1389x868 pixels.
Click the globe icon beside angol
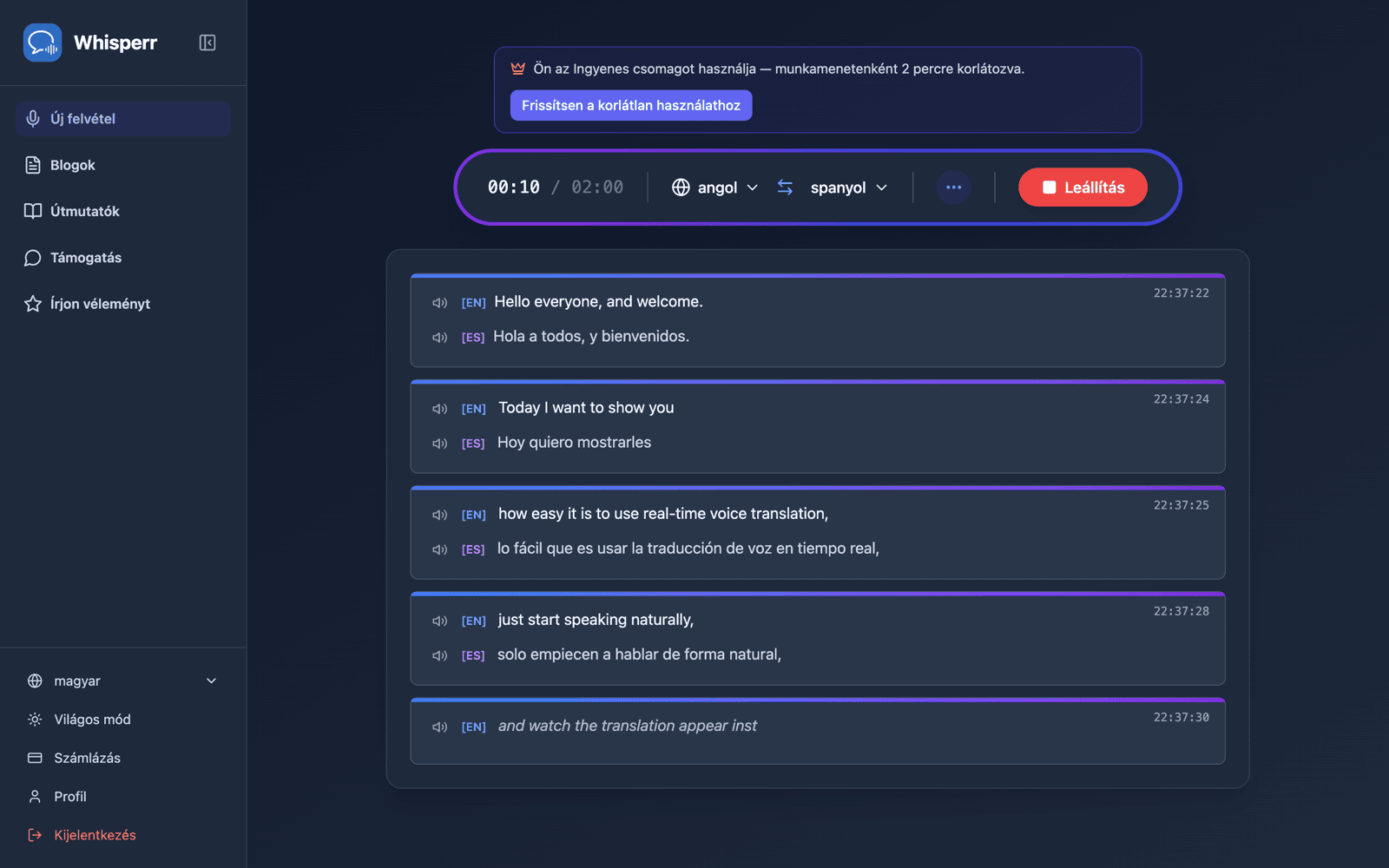point(681,187)
